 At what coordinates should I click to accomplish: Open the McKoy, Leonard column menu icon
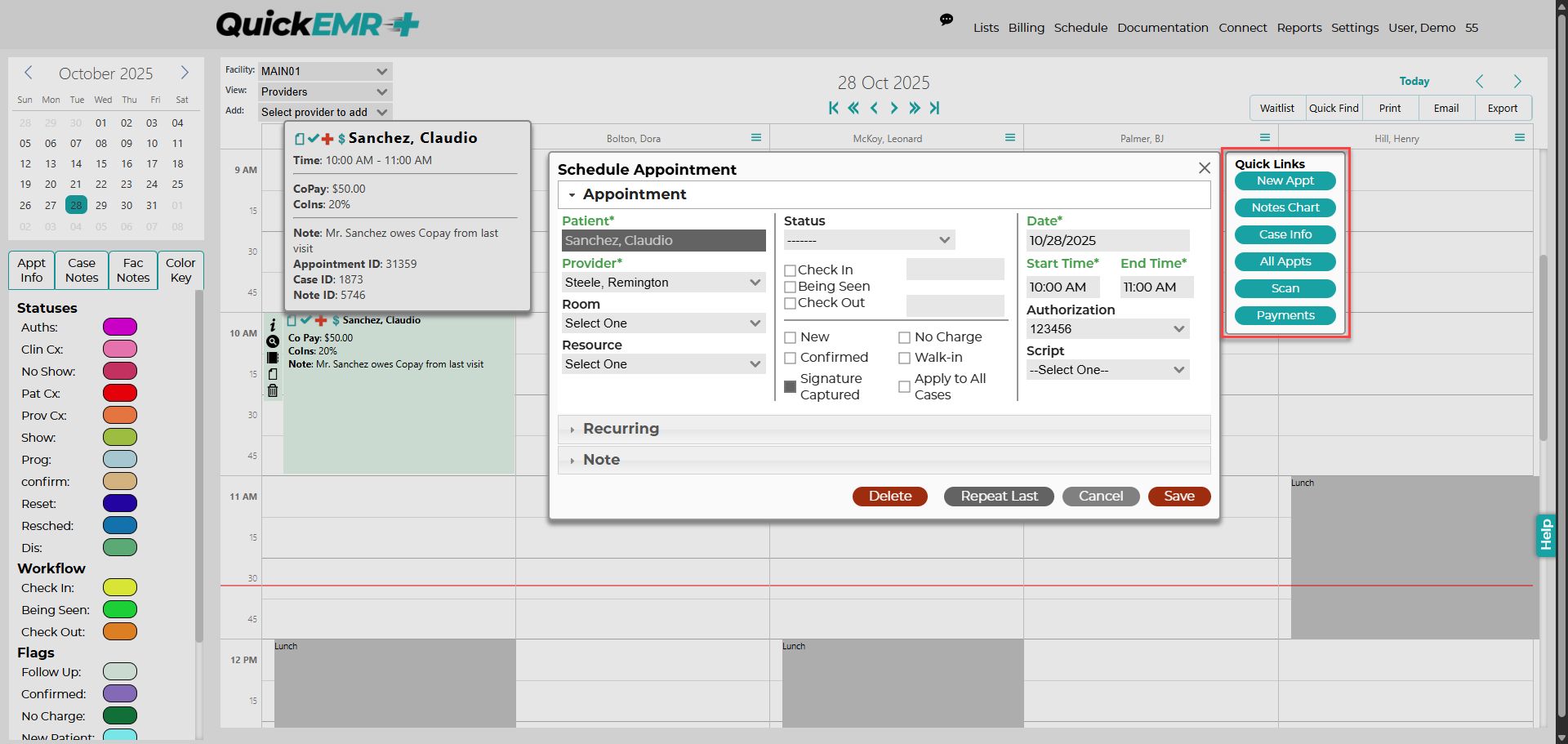[1010, 137]
